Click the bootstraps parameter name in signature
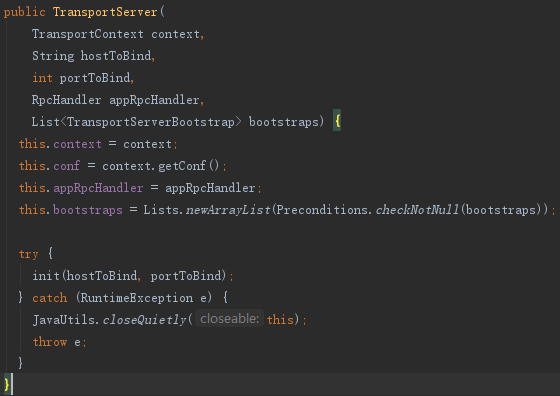Screen dimensions: 560x396 coord(284,122)
